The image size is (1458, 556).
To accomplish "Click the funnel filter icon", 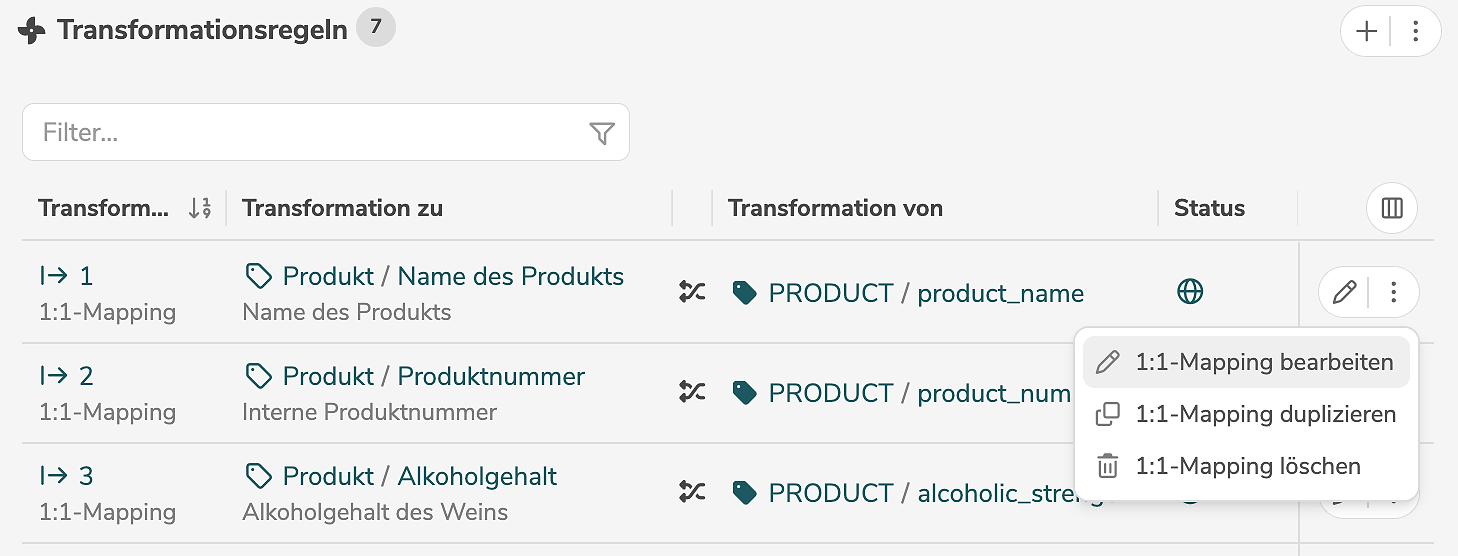I will pos(602,133).
